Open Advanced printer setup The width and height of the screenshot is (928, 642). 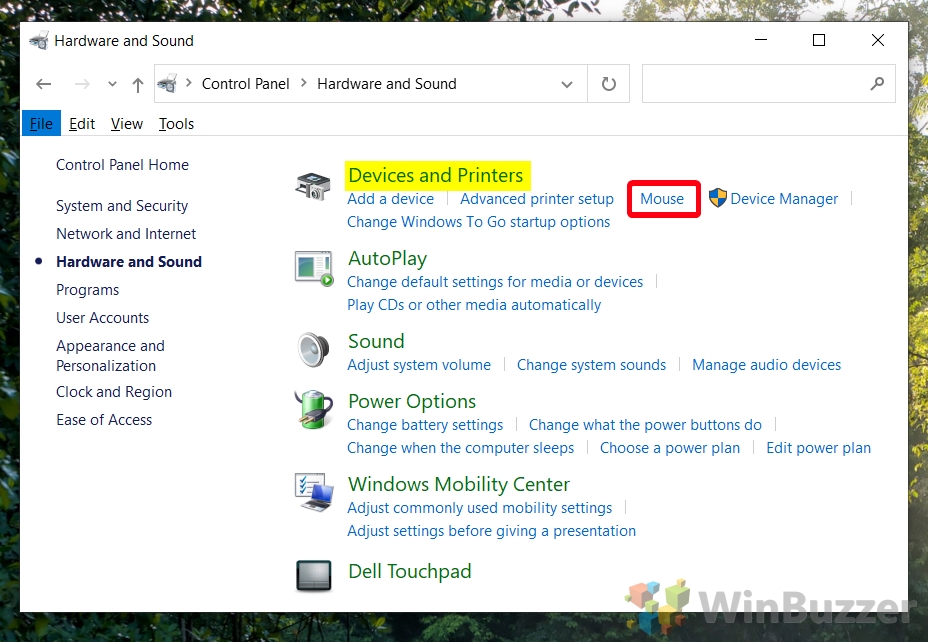point(537,199)
